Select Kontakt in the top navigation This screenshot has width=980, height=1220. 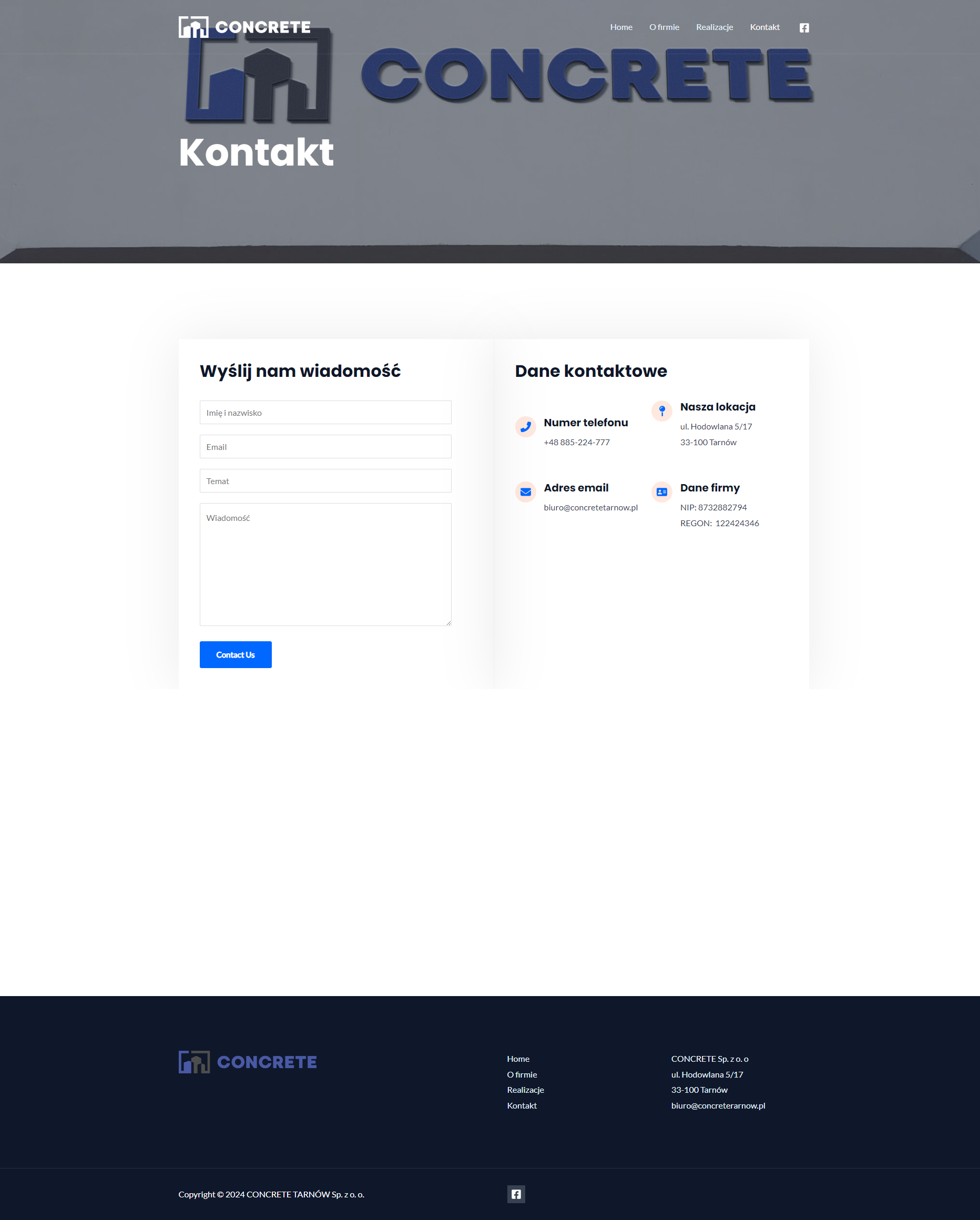pos(764,27)
